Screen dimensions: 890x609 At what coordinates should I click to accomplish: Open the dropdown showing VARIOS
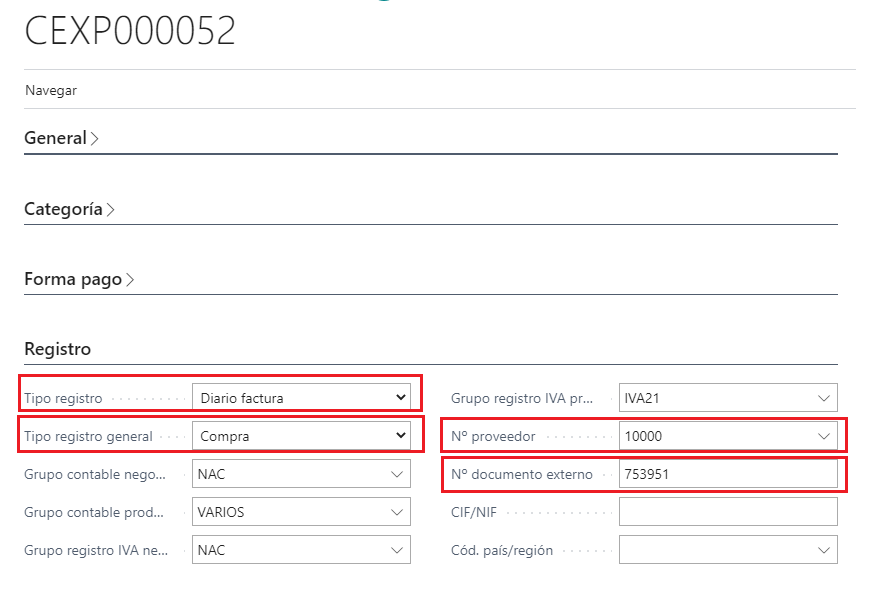point(301,512)
